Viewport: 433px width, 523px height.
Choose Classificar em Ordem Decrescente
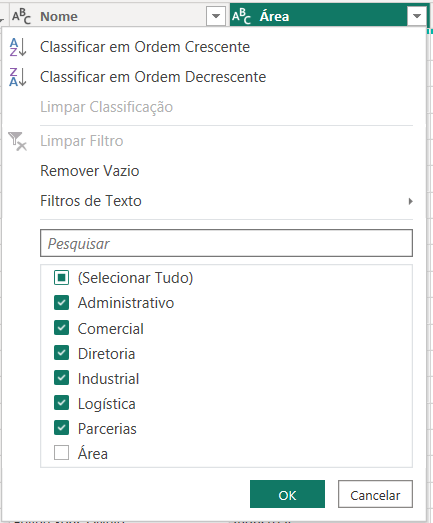[153, 77]
